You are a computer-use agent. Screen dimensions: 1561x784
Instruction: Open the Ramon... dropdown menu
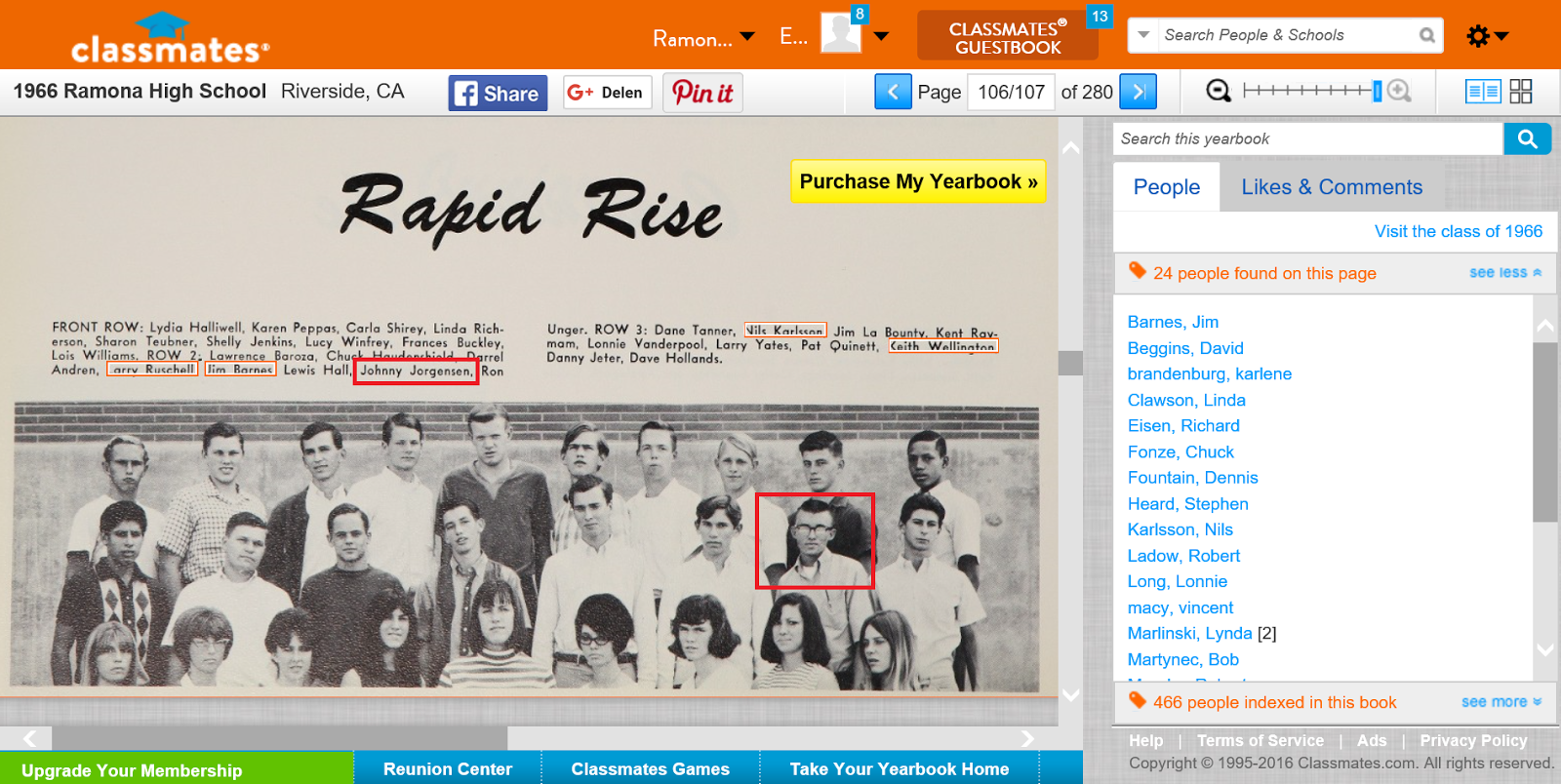click(703, 38)
